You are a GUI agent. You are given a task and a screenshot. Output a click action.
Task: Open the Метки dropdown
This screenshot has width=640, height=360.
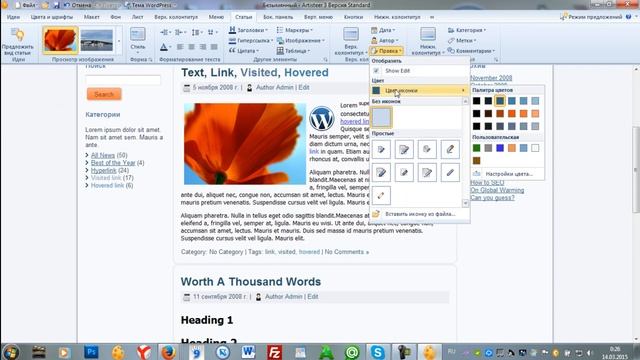tap(462, 40)
